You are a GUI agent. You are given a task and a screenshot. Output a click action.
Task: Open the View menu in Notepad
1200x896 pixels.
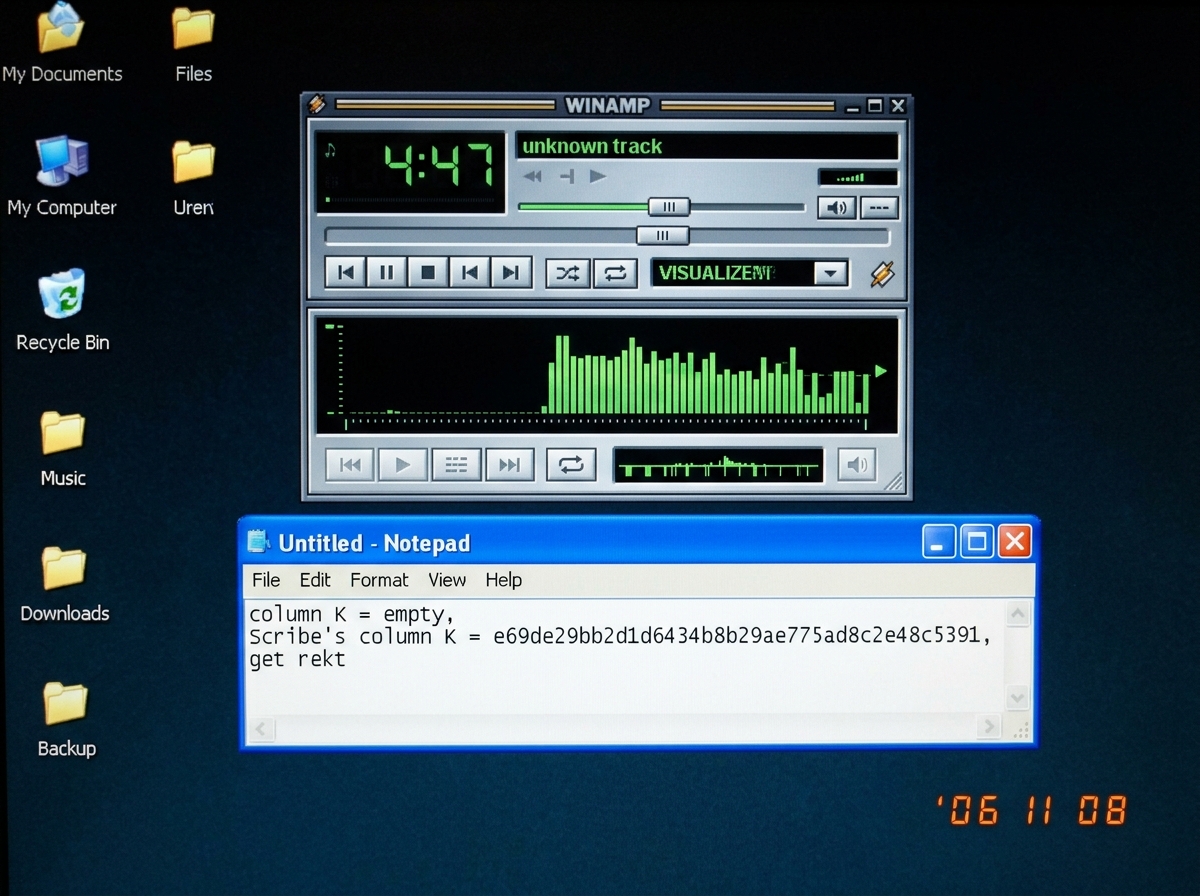coord(447,580)
